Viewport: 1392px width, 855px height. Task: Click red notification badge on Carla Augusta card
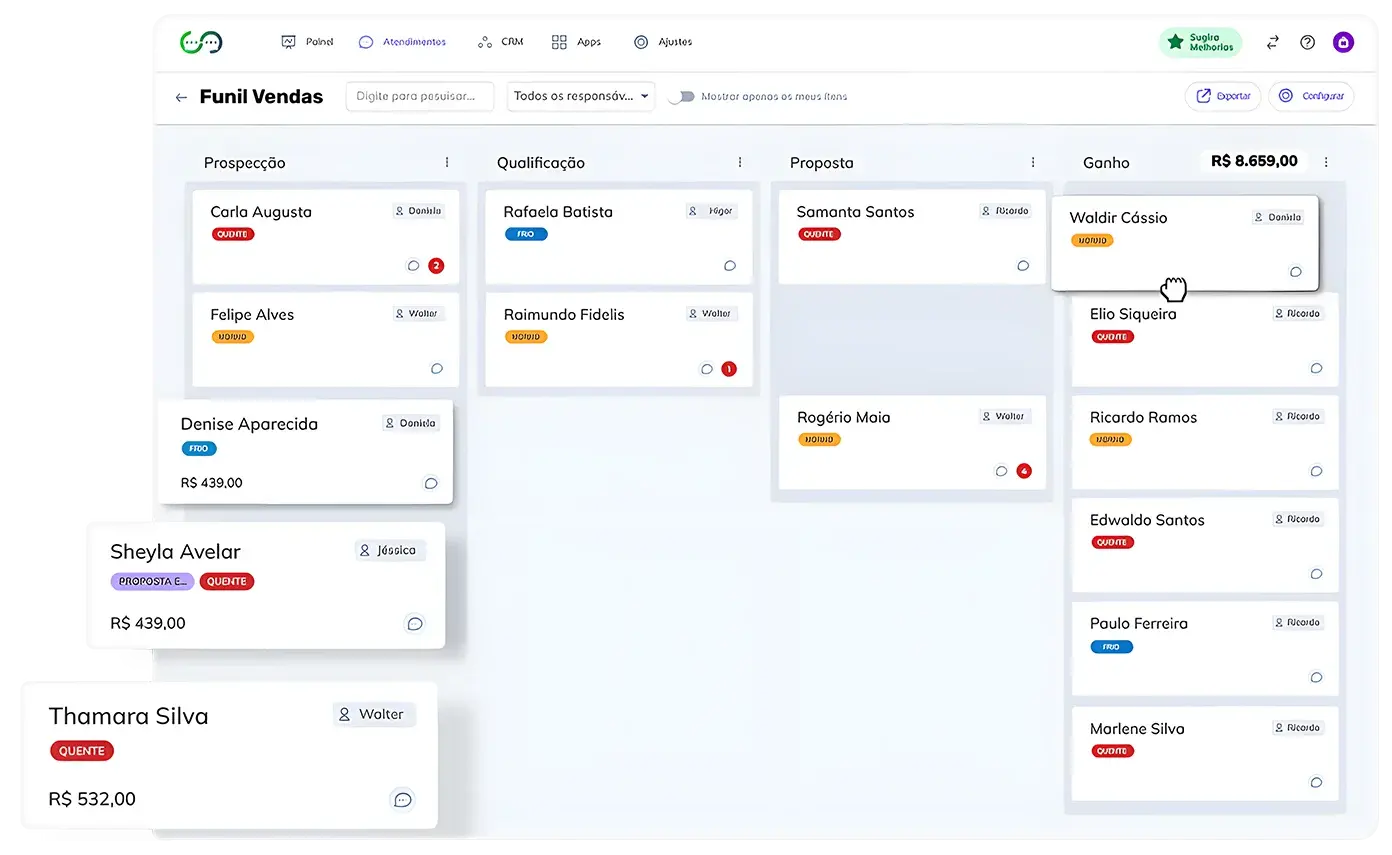[436, 266]
